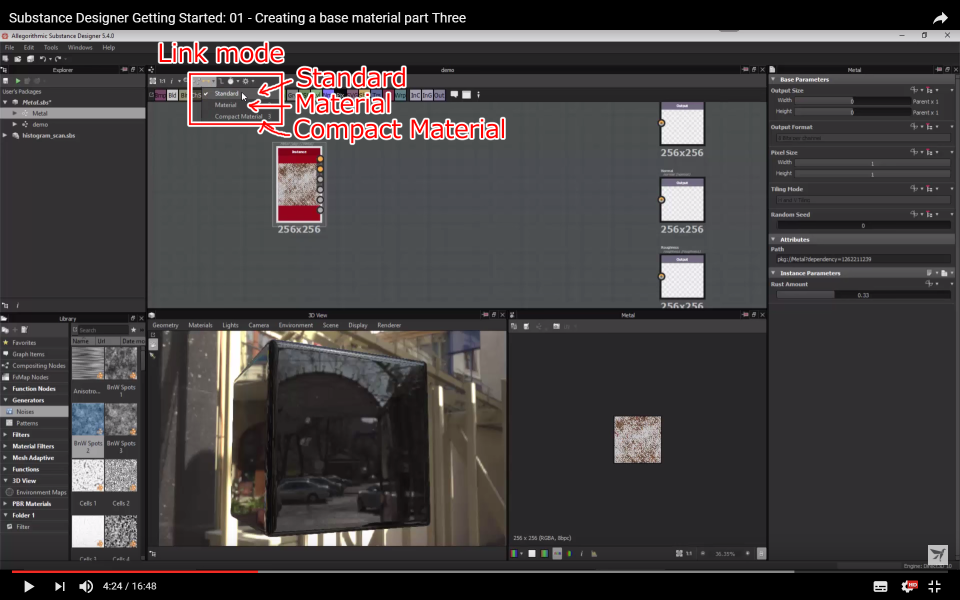Adjust the Output Size Width slider
Image resolution: width=960 pixels, height=600 pixels.
(x=852, y=101)
